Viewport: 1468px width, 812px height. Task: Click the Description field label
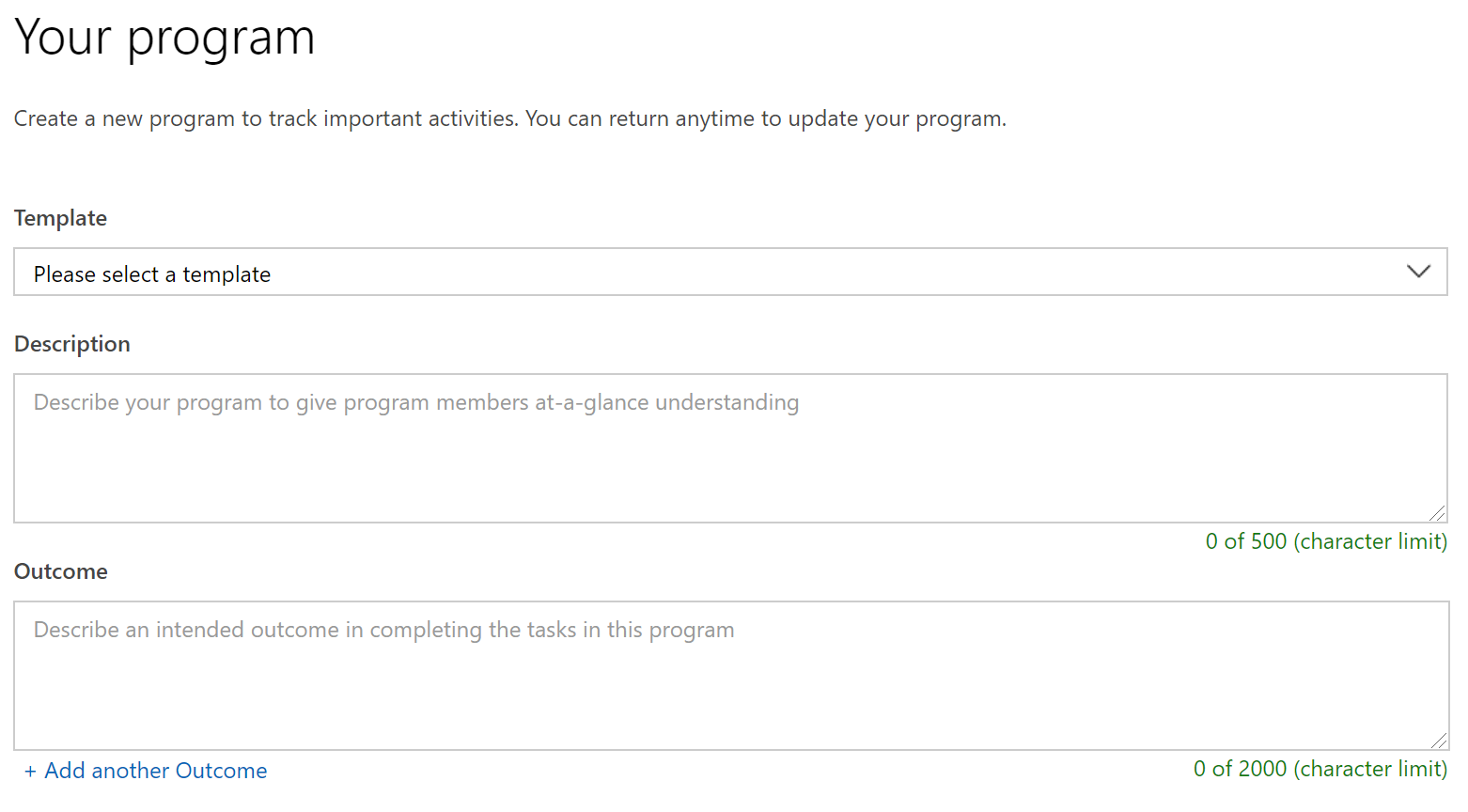click(71, 343)
